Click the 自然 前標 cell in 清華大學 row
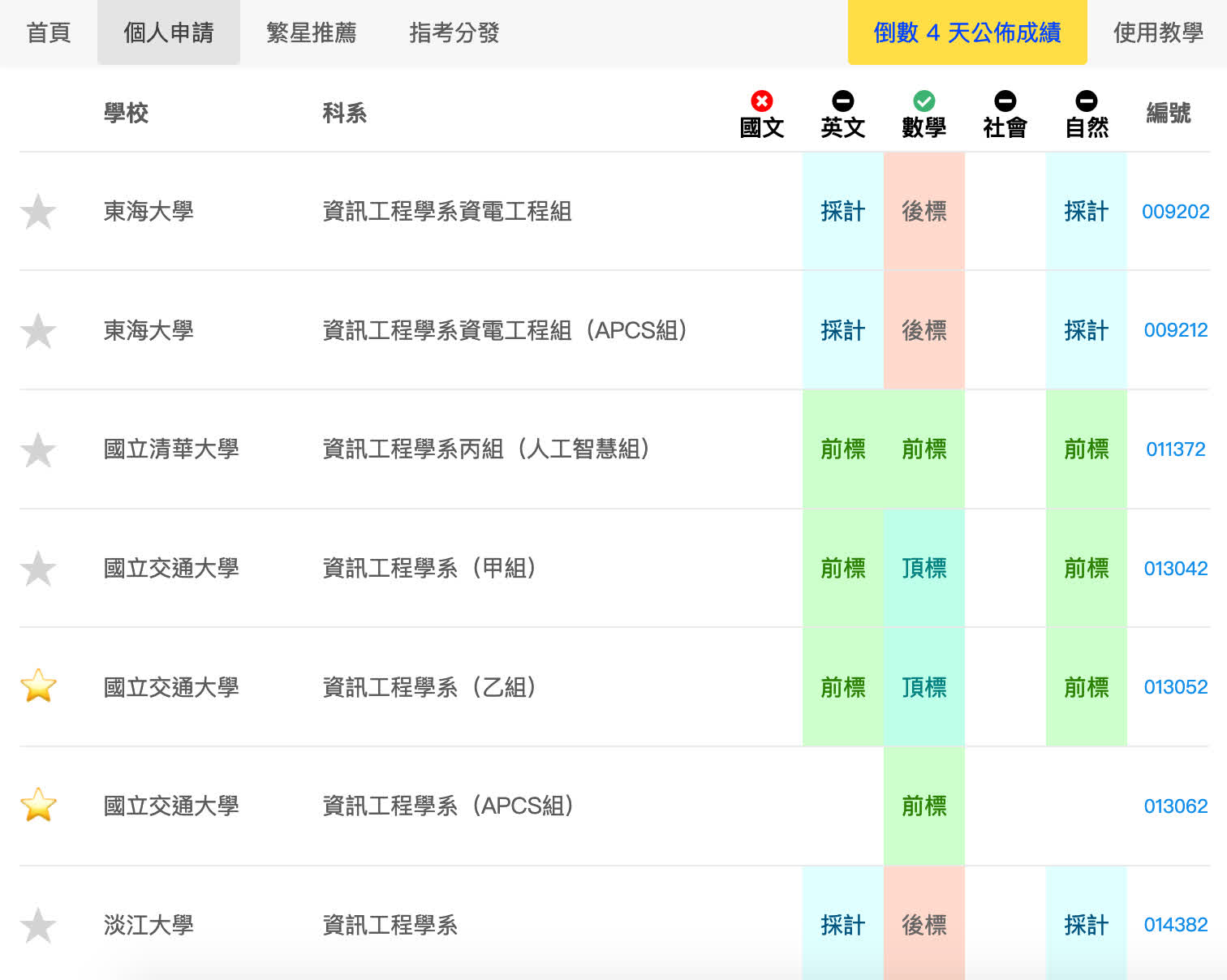 point(1087,449)
